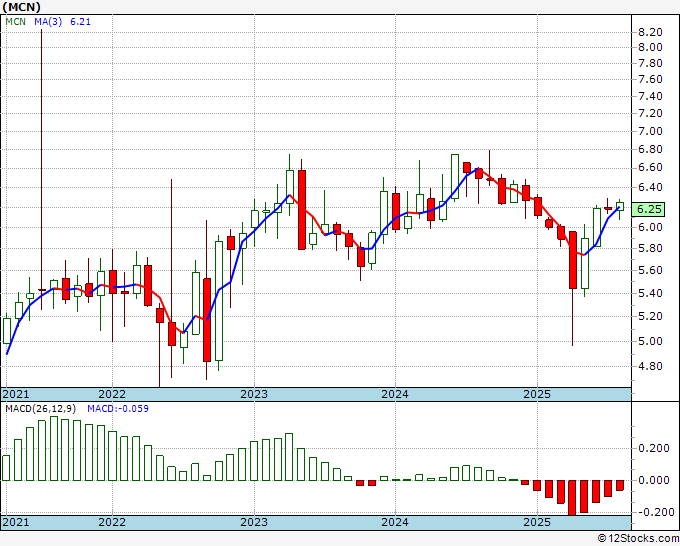
Task: Click the 4.80 price axis label
Action: (x=650, y=366)
